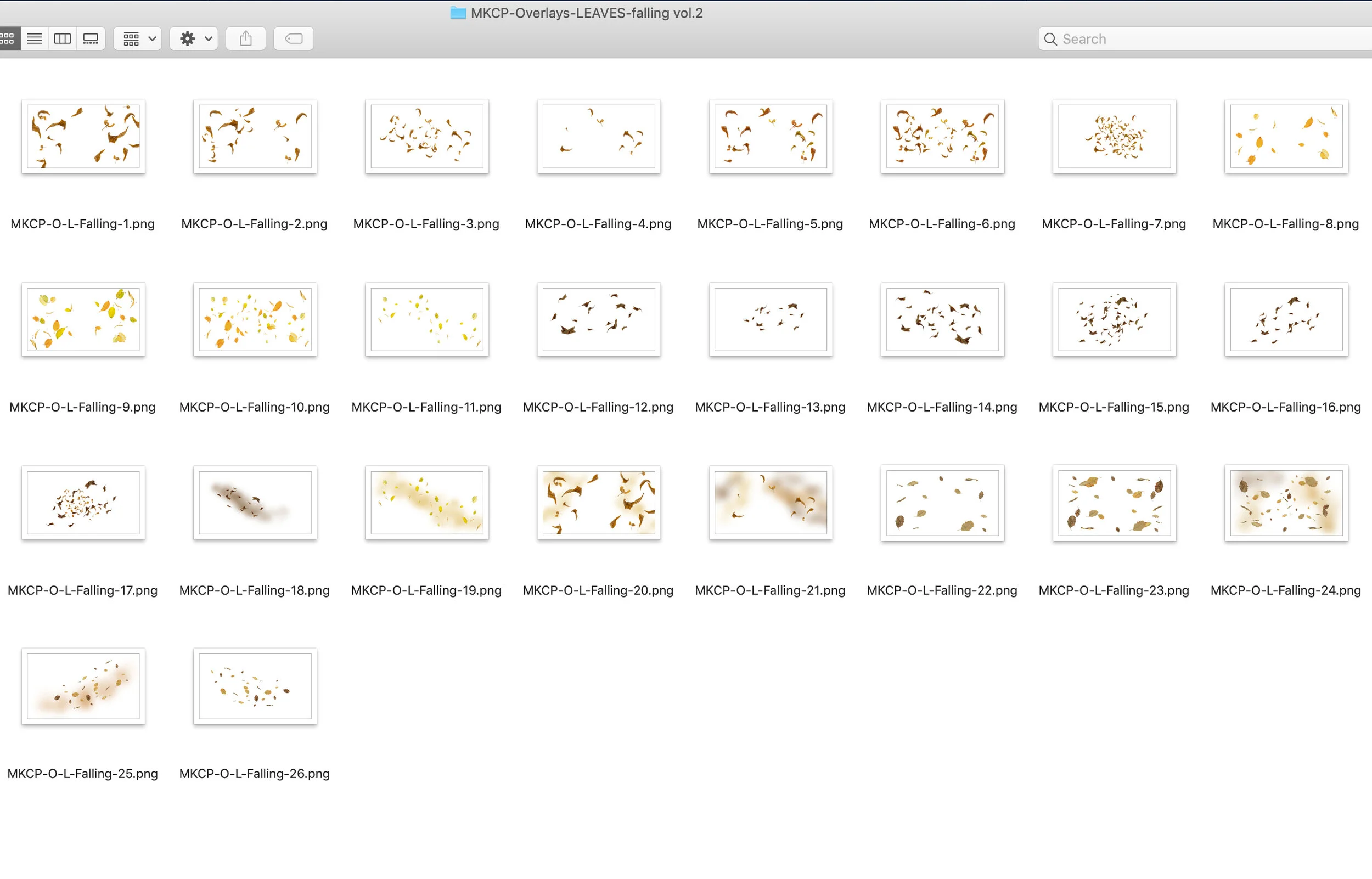Switch to column view mode

click(x=62, y=39)
